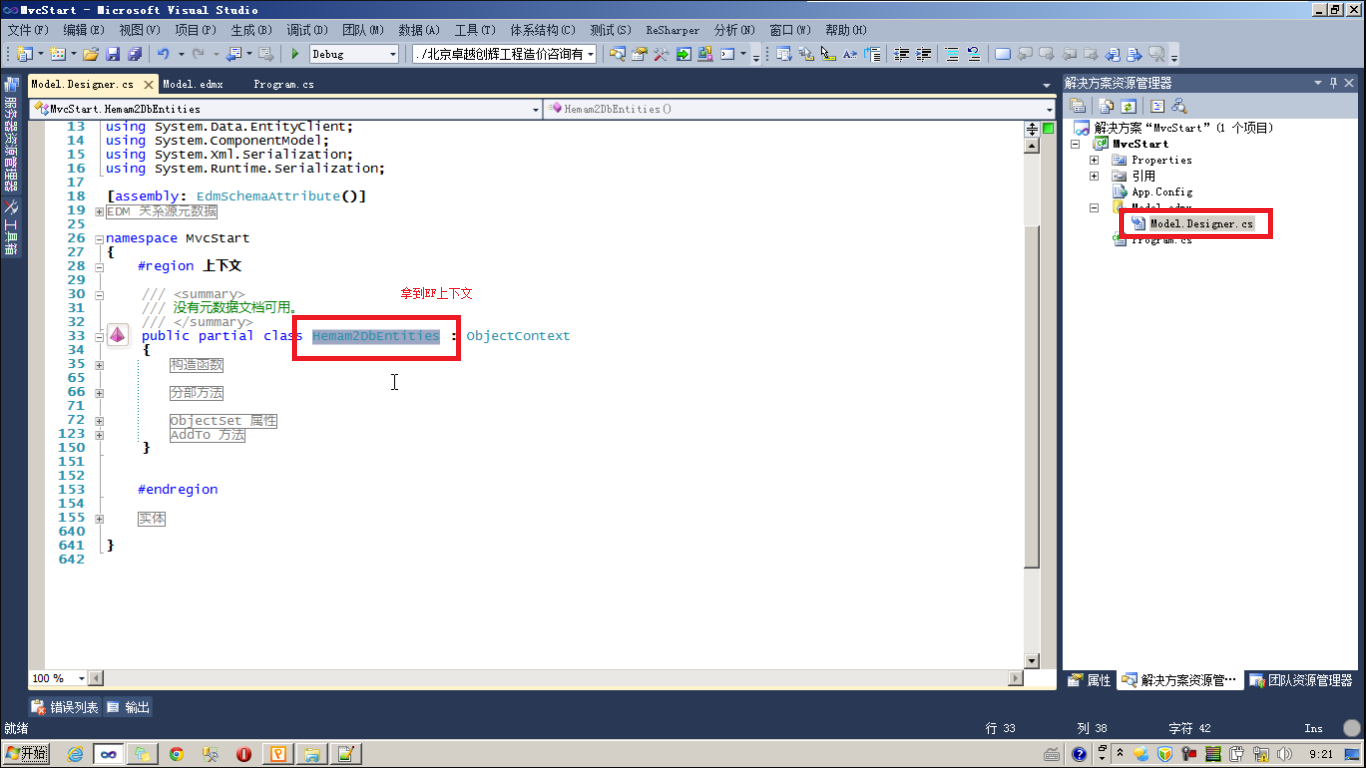Open Toolbox side tab
Screen dimensions: 1366x768
(10, 228)
